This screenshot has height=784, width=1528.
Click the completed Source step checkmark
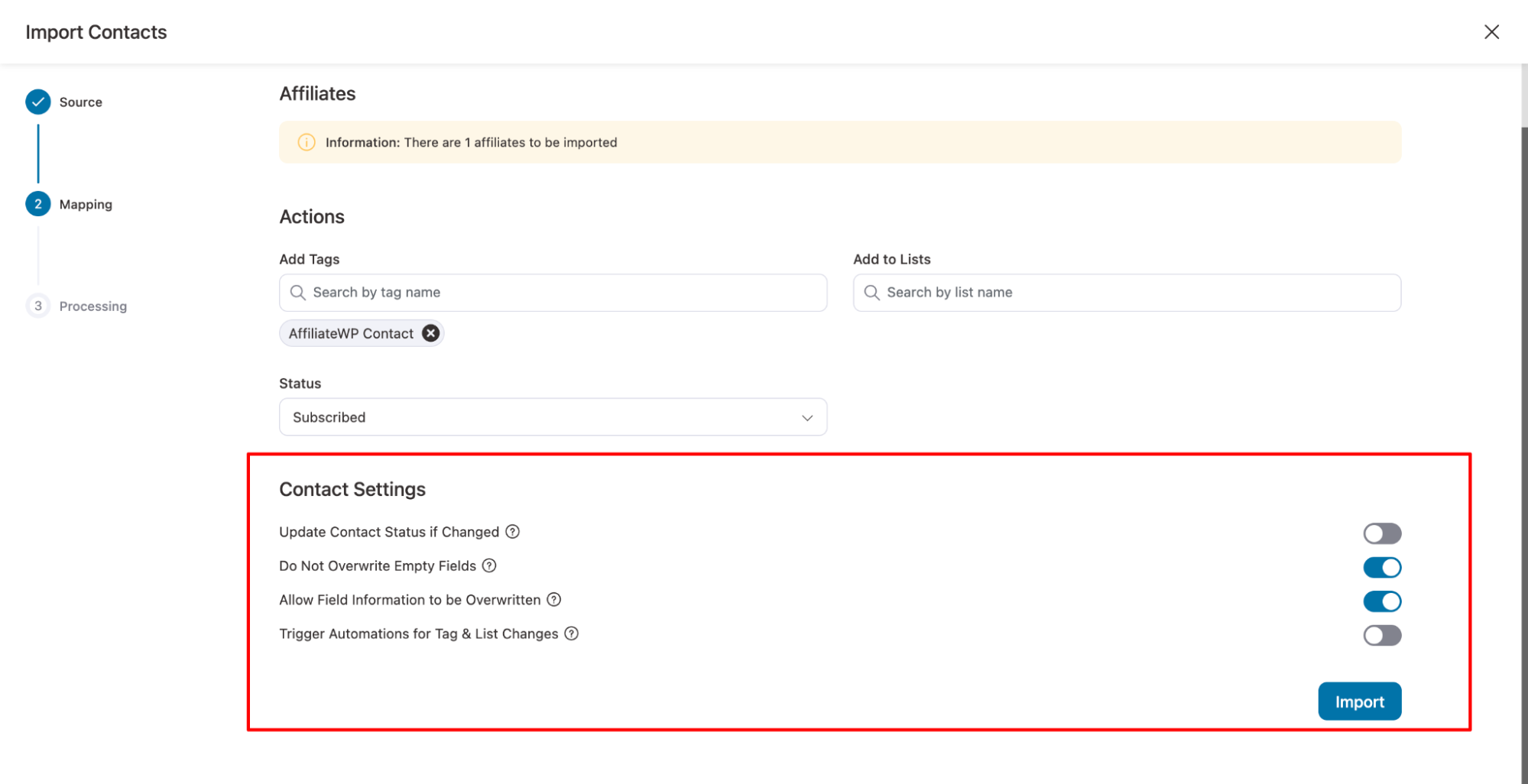(x=38, y=102)
